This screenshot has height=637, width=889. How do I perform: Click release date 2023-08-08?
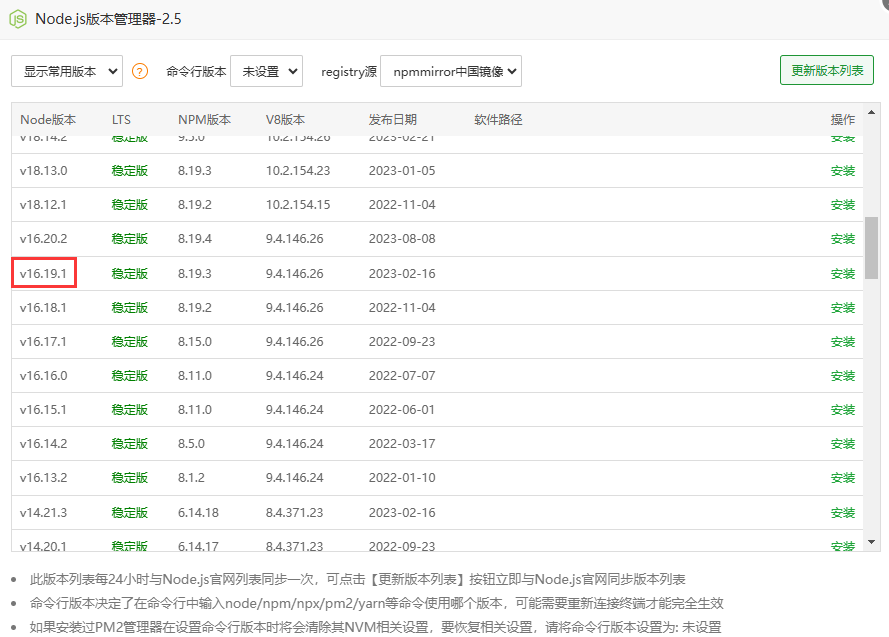pyautogui.click(x=402, y=239)
